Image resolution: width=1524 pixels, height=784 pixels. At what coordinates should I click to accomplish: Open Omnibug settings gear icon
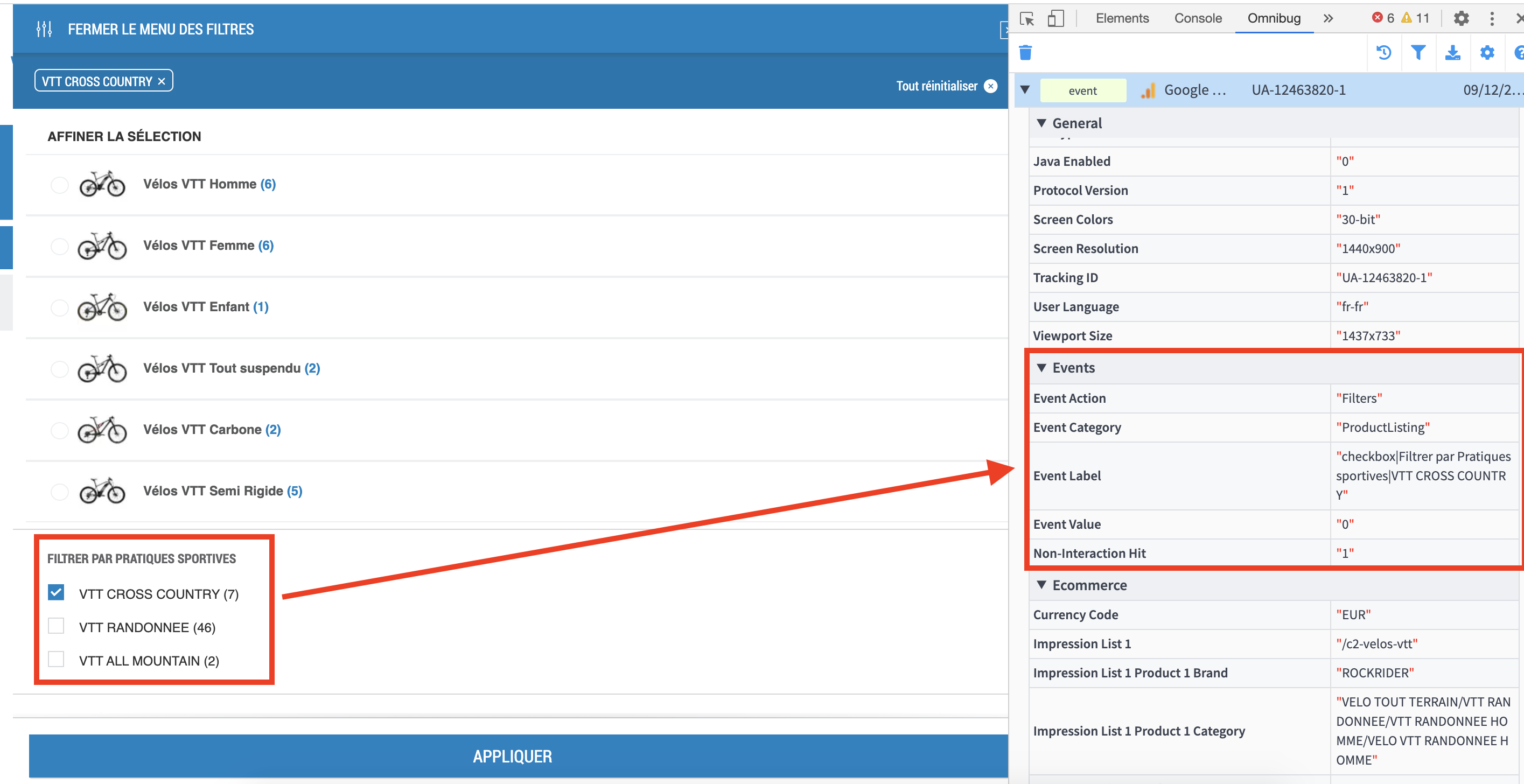(x=1487, y=53)
